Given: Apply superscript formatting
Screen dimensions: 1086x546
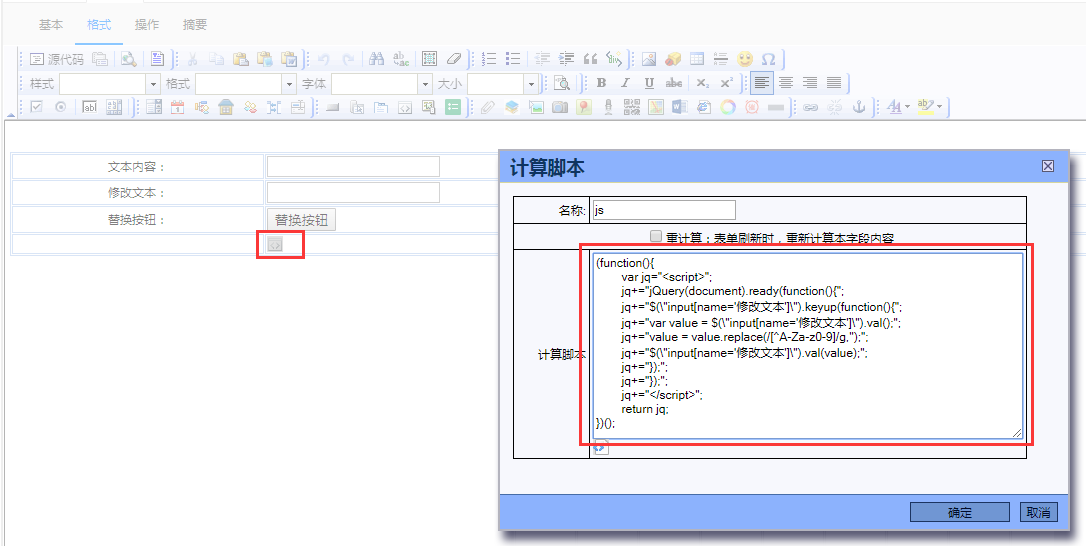Looking at the screenshot, I should (727, 83).
